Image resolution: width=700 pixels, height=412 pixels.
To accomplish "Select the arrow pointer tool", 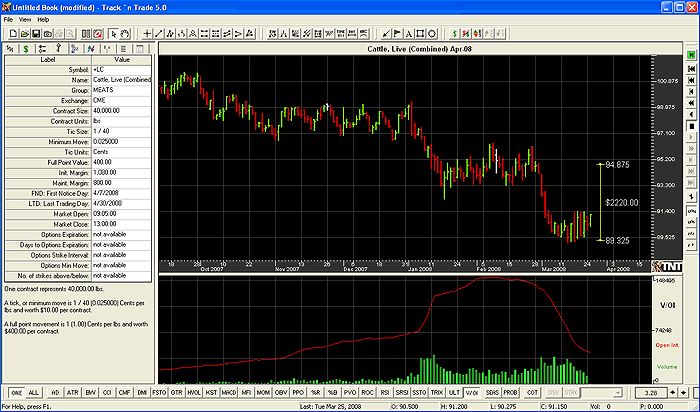I will [x=114, y=33].
